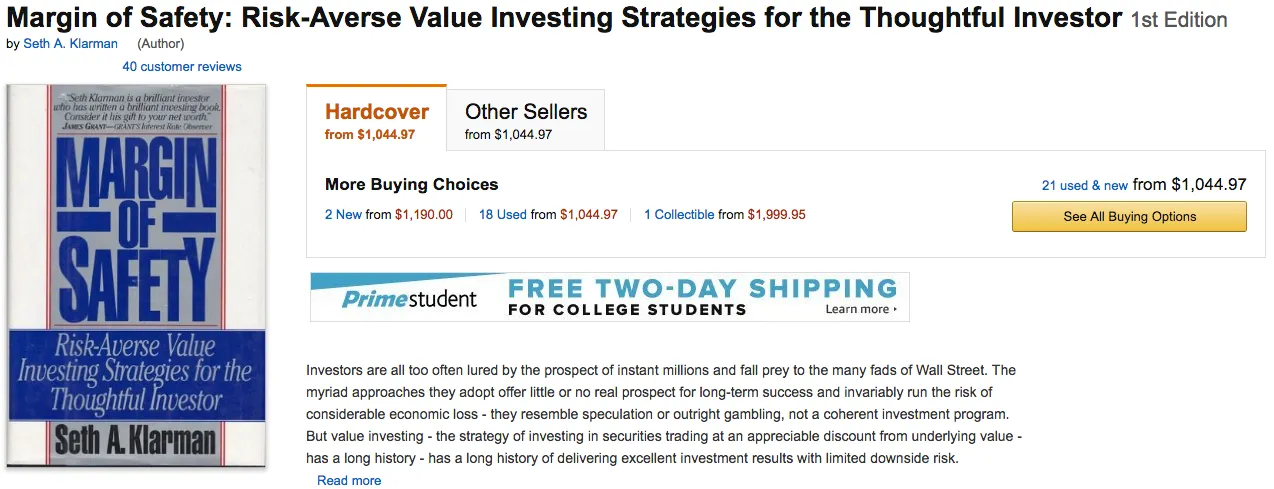Click the Free Two-Day Shipping banner headline
This screenshot has width=1274, height=489.
pyautogui.click(x=702, y=290)
